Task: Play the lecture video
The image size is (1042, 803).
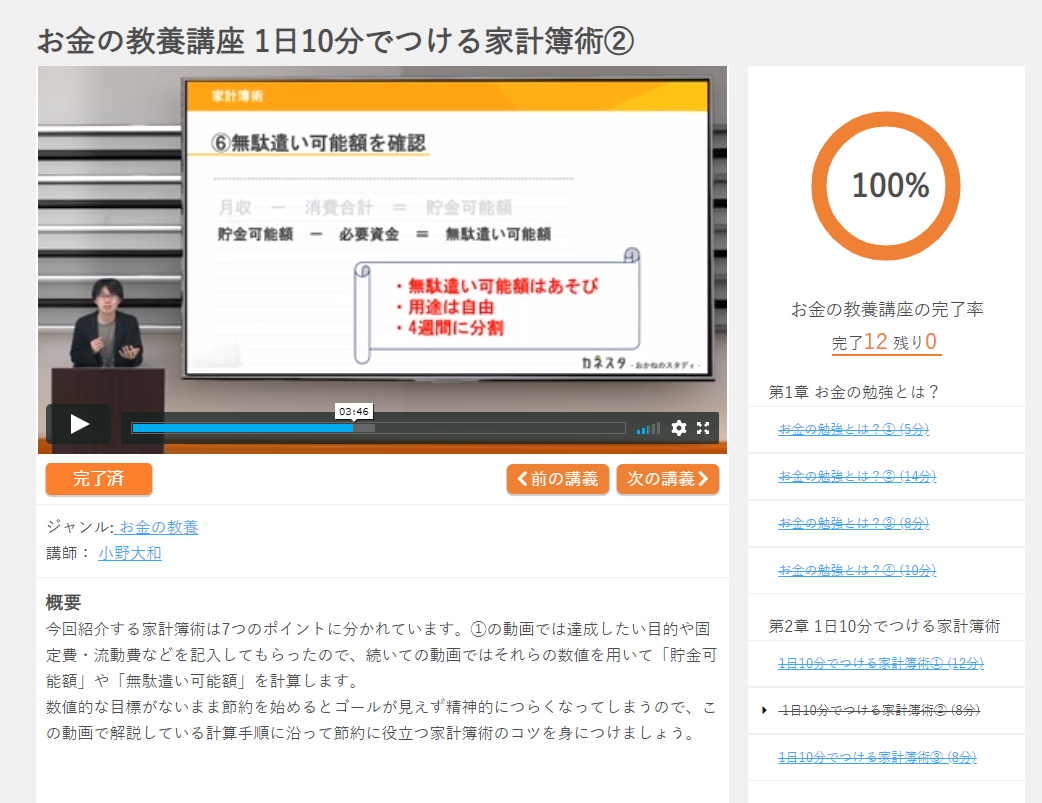Action: coord(79,424)
